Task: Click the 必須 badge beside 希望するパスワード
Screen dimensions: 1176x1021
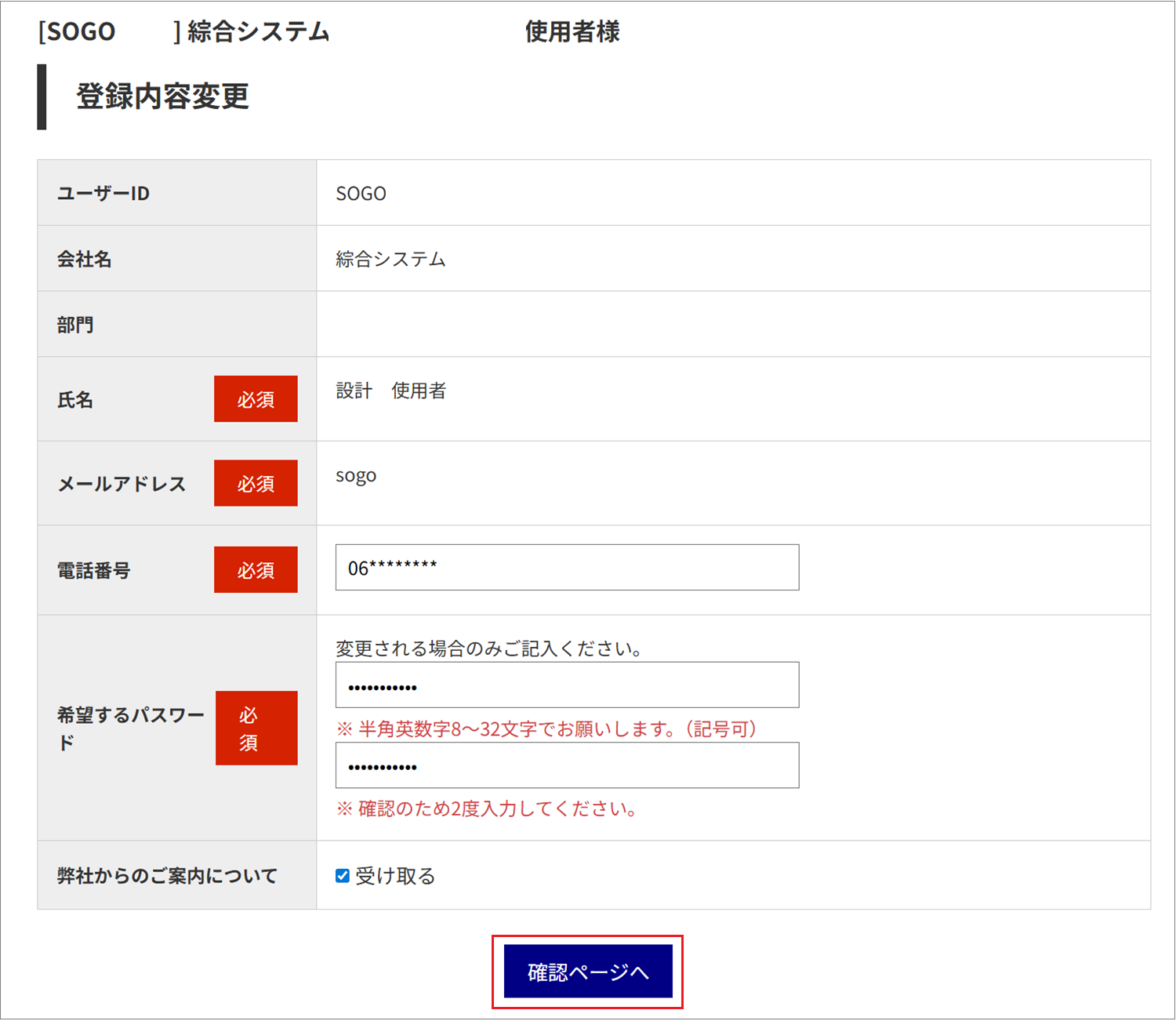Action: click(256, 729)
